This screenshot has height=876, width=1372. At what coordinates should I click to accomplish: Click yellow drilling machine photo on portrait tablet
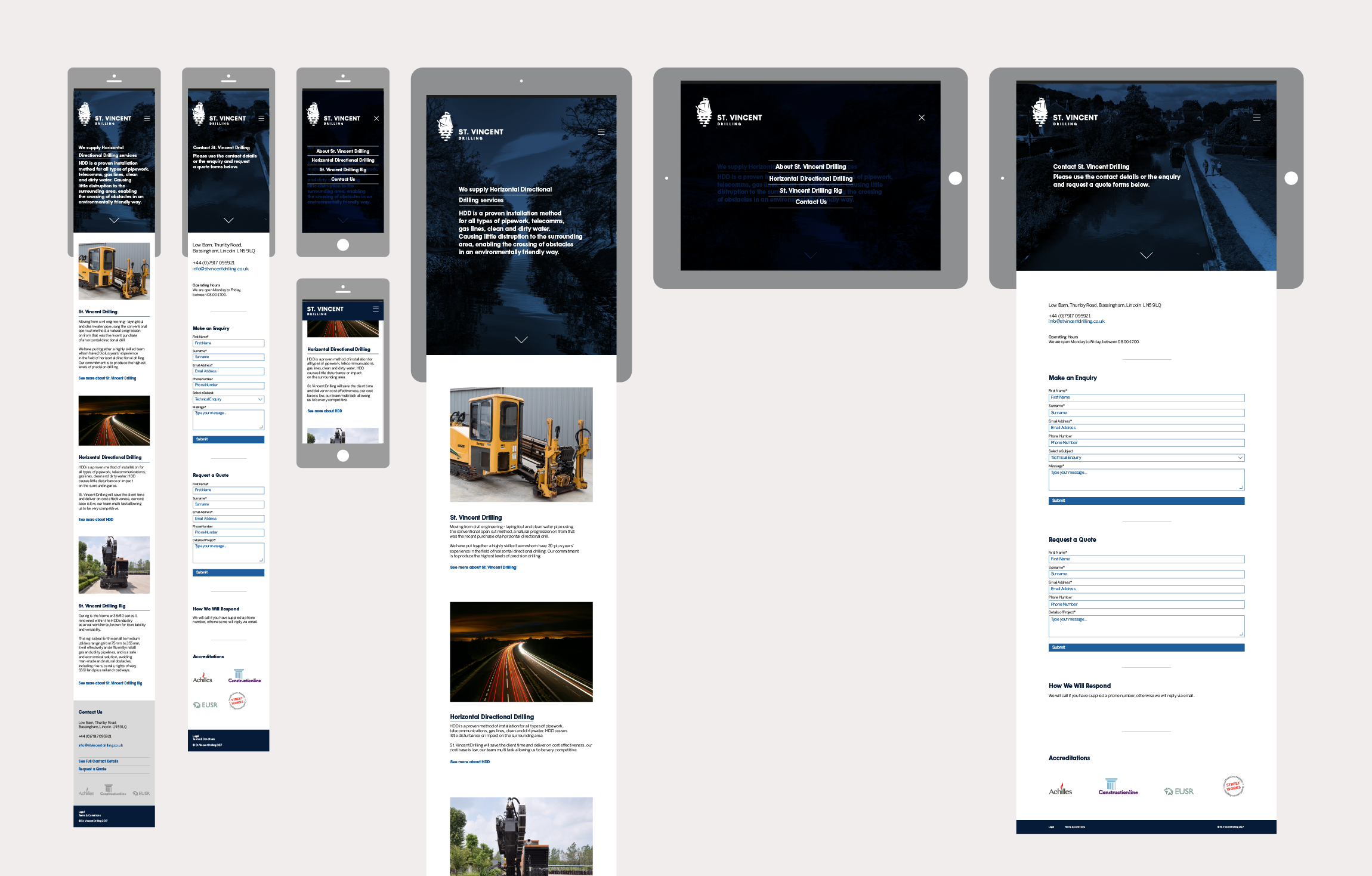tap(521, 445)
